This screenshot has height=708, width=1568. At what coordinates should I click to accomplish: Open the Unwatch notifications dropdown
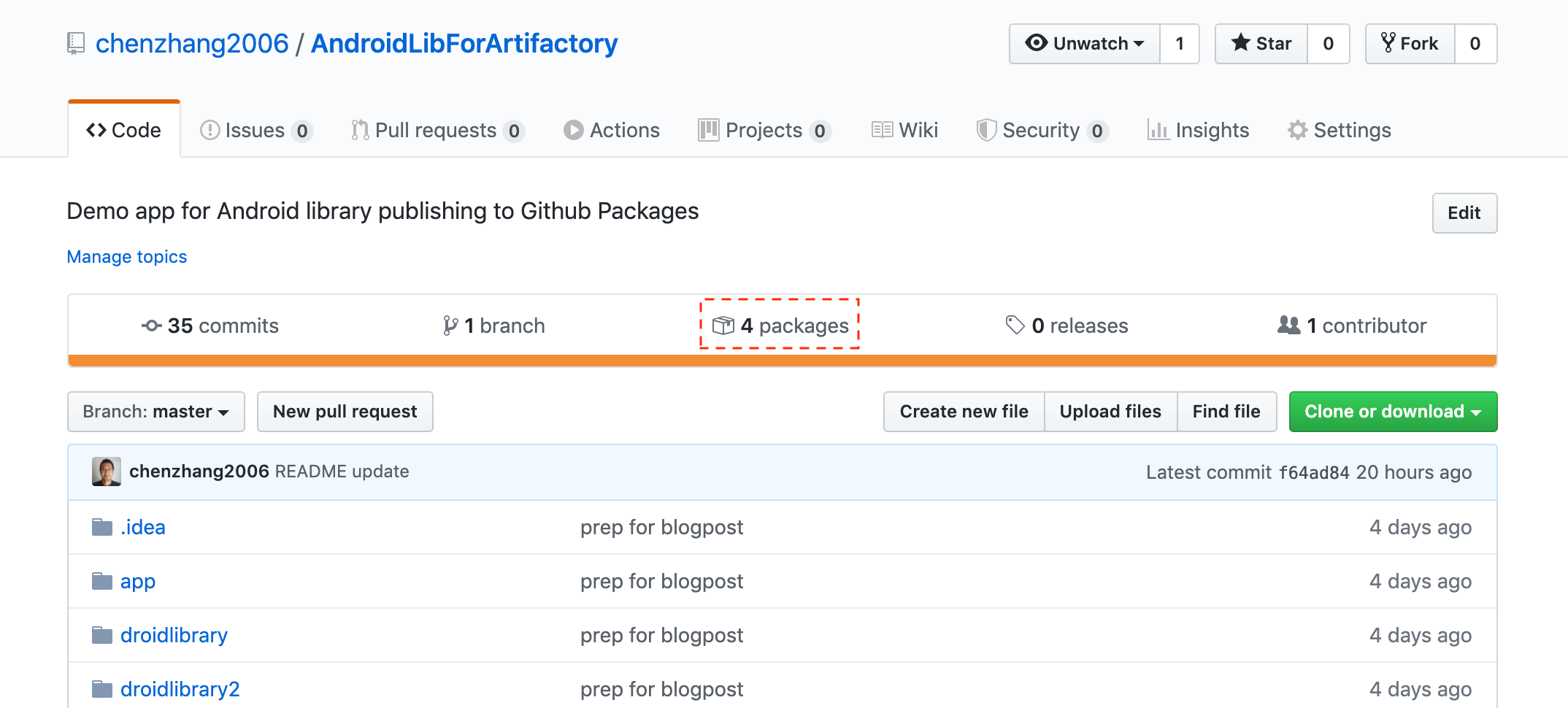point(1085,44)
